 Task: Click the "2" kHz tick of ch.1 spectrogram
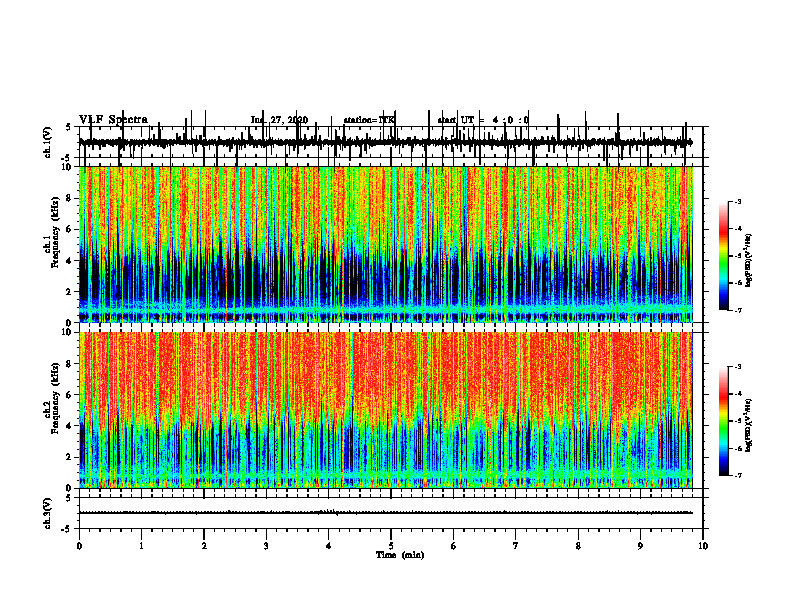(70, 292)
